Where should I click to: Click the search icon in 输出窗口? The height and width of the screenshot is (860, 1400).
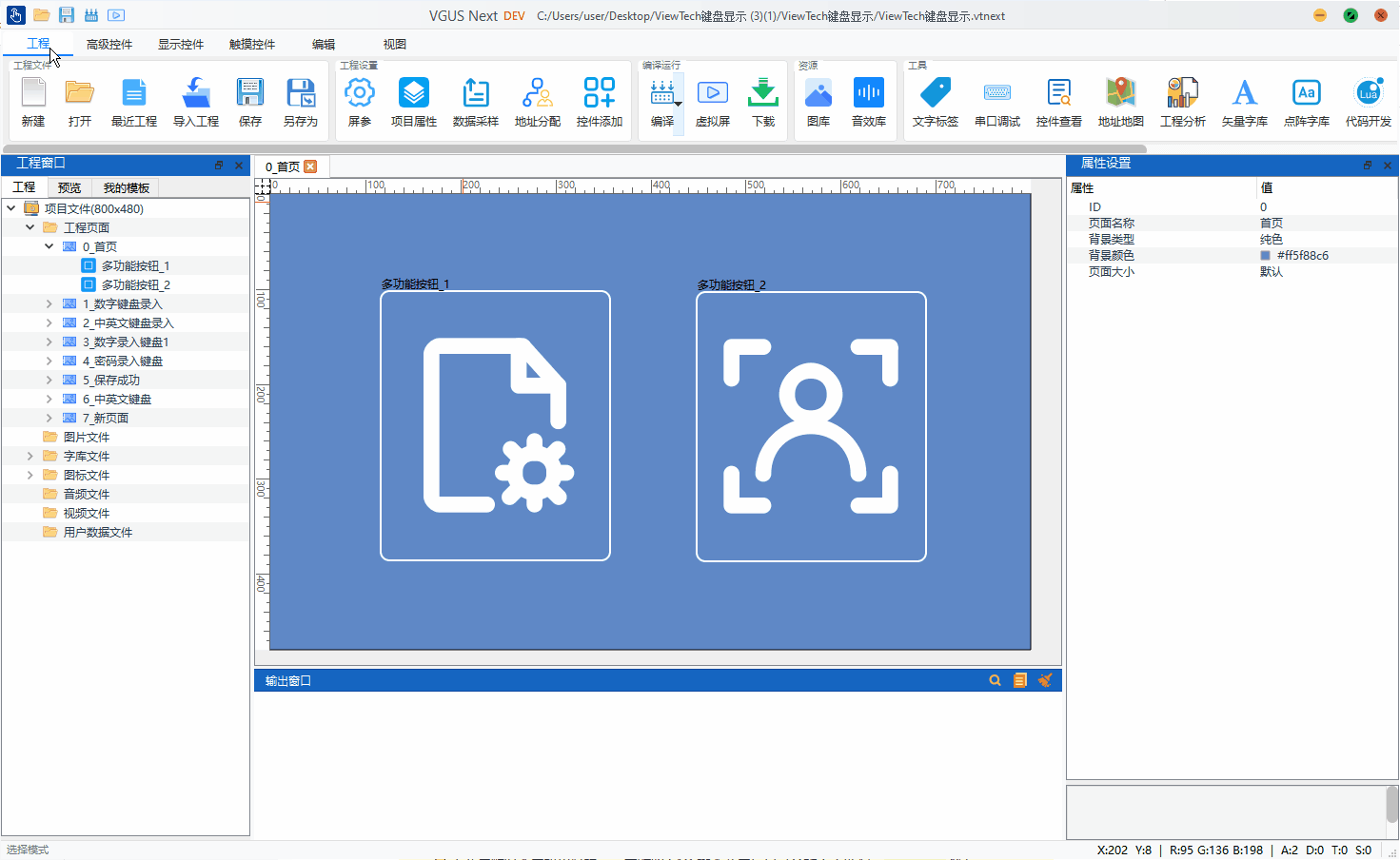[x=995, y=680]
